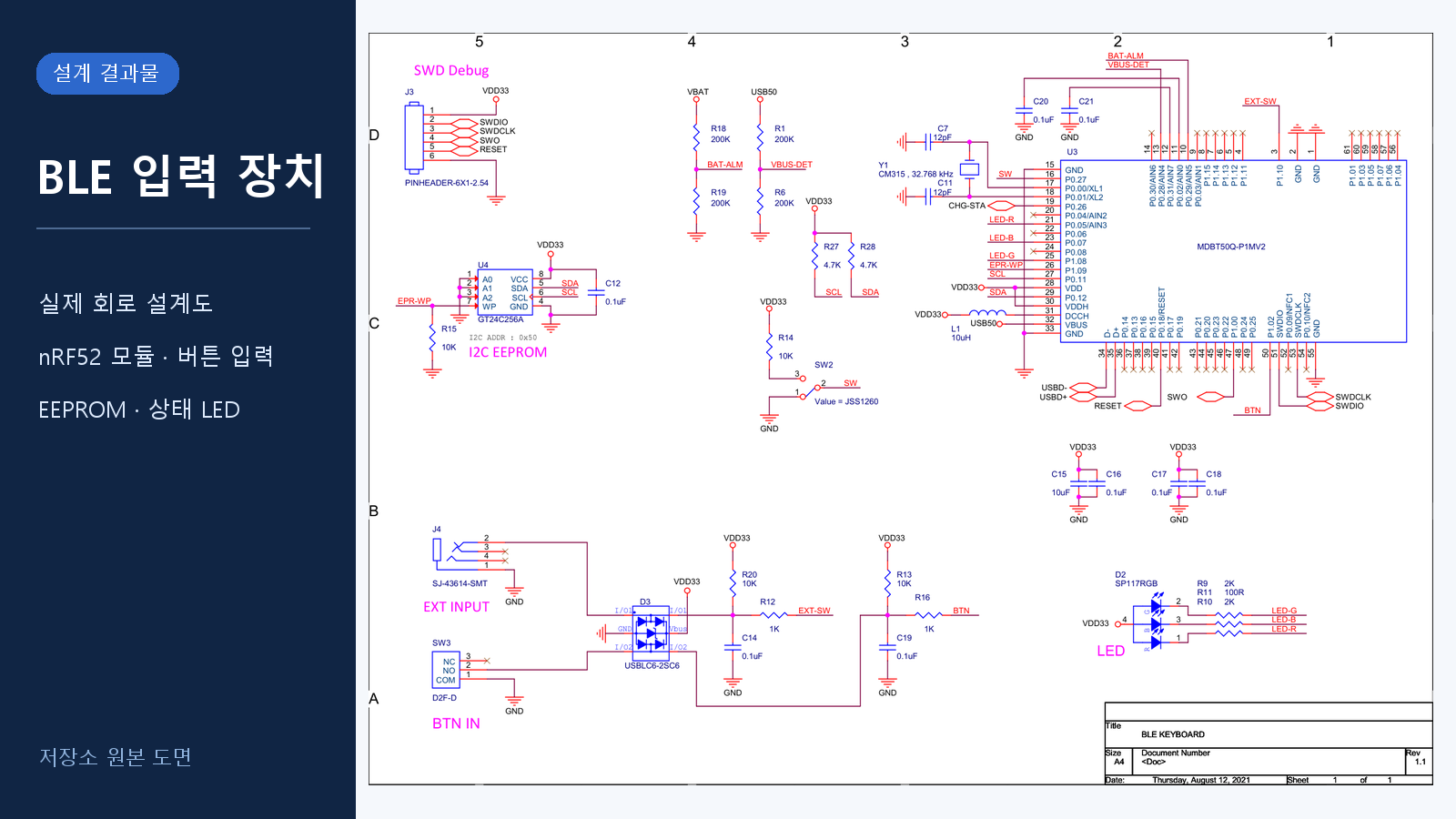This screenshot has height=819, width=1456.
Task: Click the LED-G net label beside R9
Action: pyautogui.click(x=1284, y=611)
